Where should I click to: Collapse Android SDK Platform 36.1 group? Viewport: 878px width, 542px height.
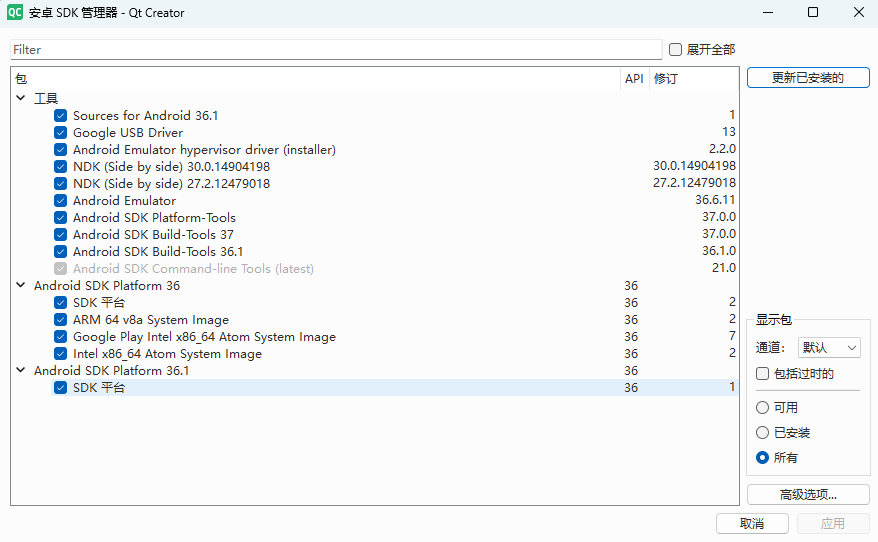click(21, 370)
